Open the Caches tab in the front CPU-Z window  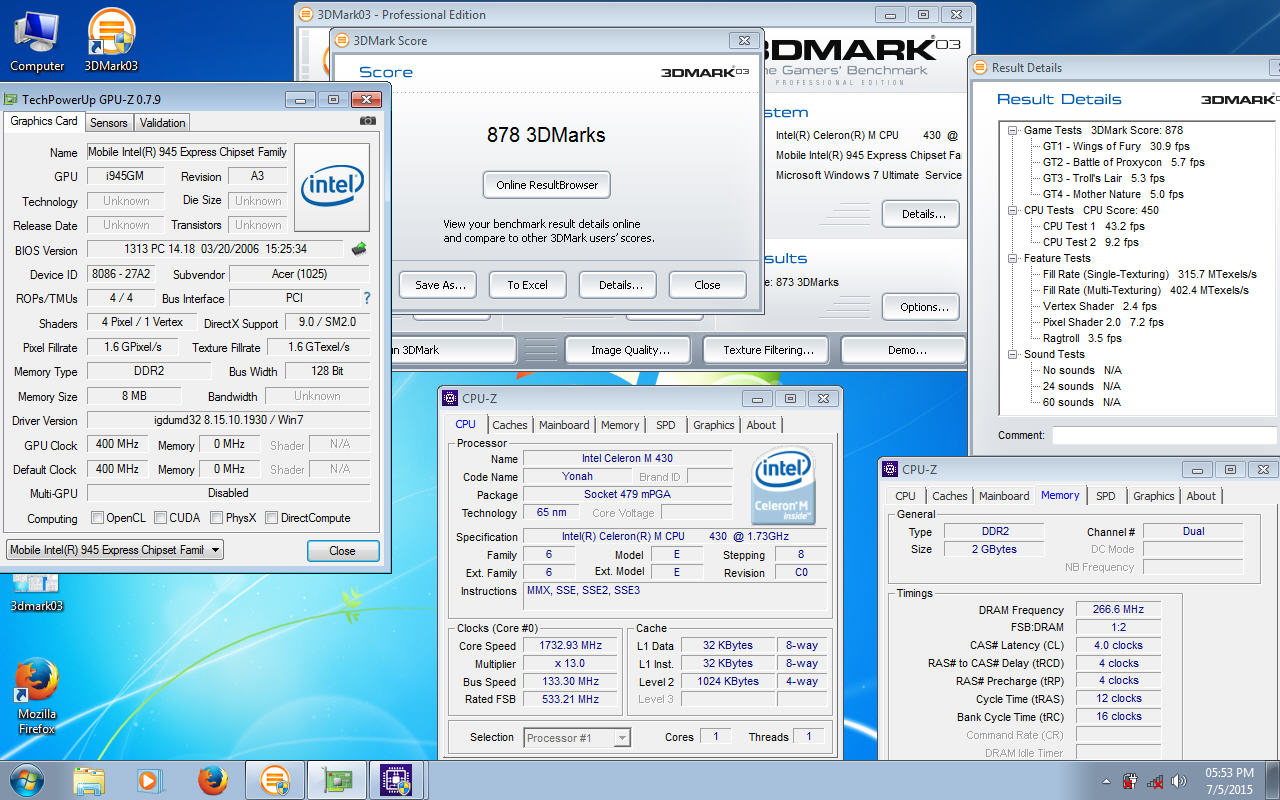(510, 425)
